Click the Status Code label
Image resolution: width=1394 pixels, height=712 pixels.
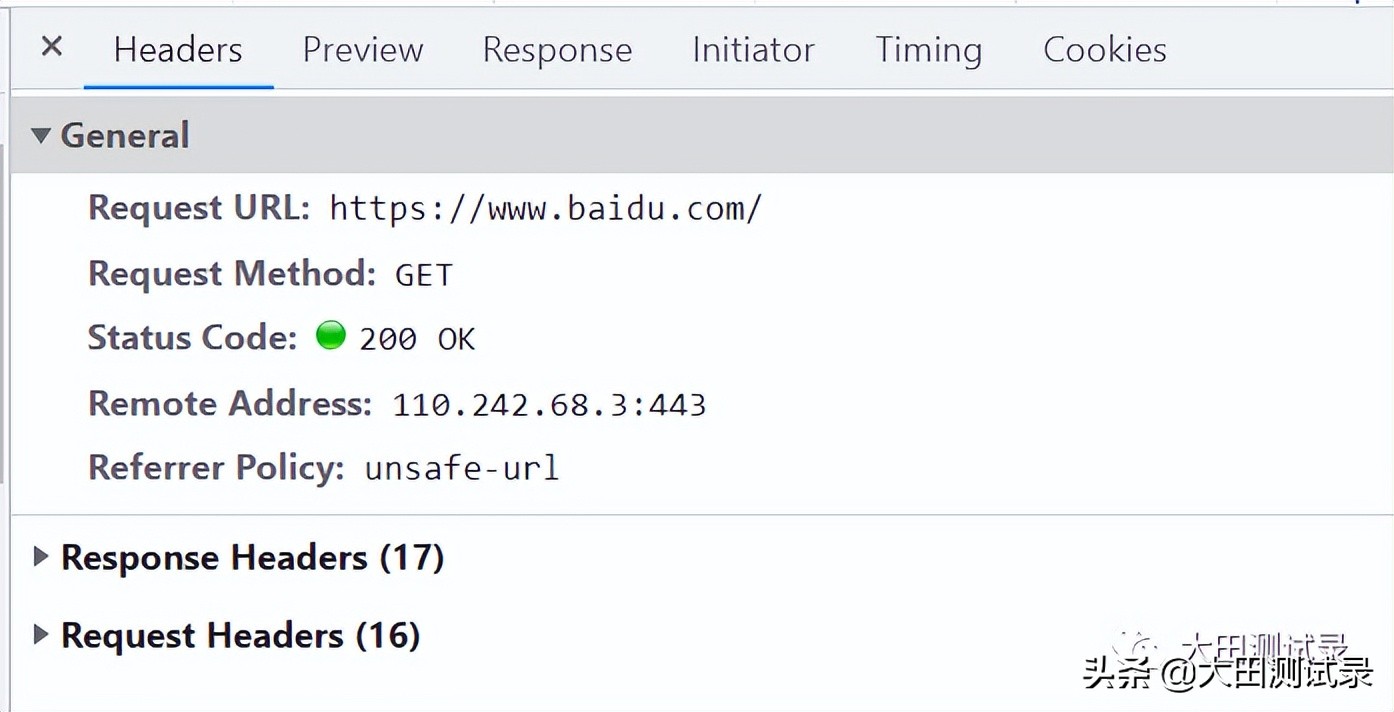click(x=192, y=337)
